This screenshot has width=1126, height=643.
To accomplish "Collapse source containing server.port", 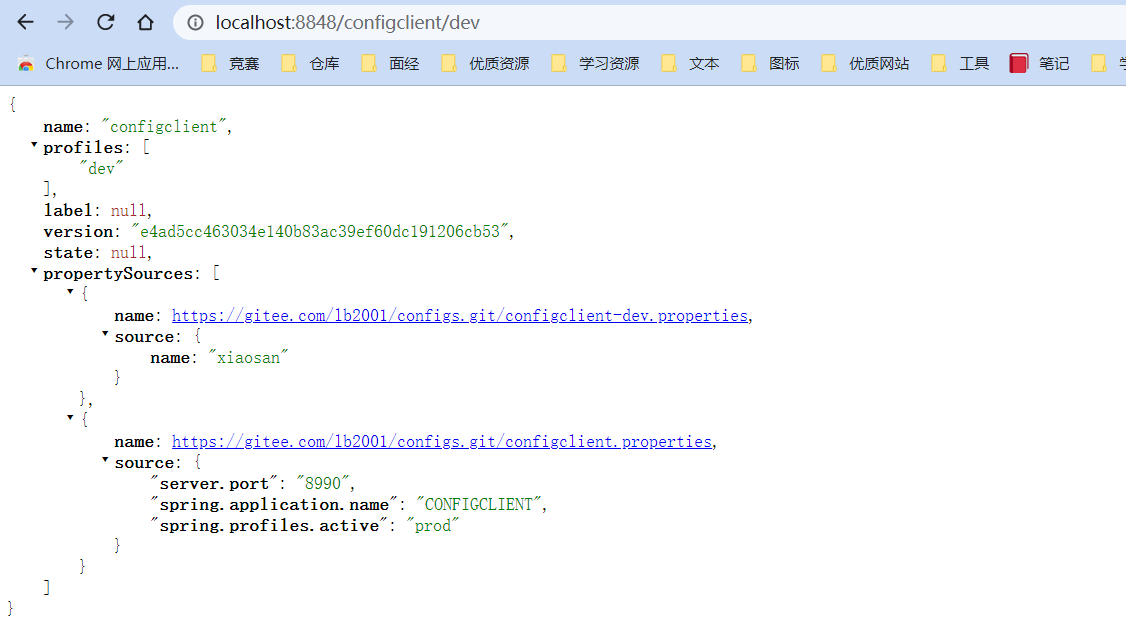I will click(x=105, y=460).
